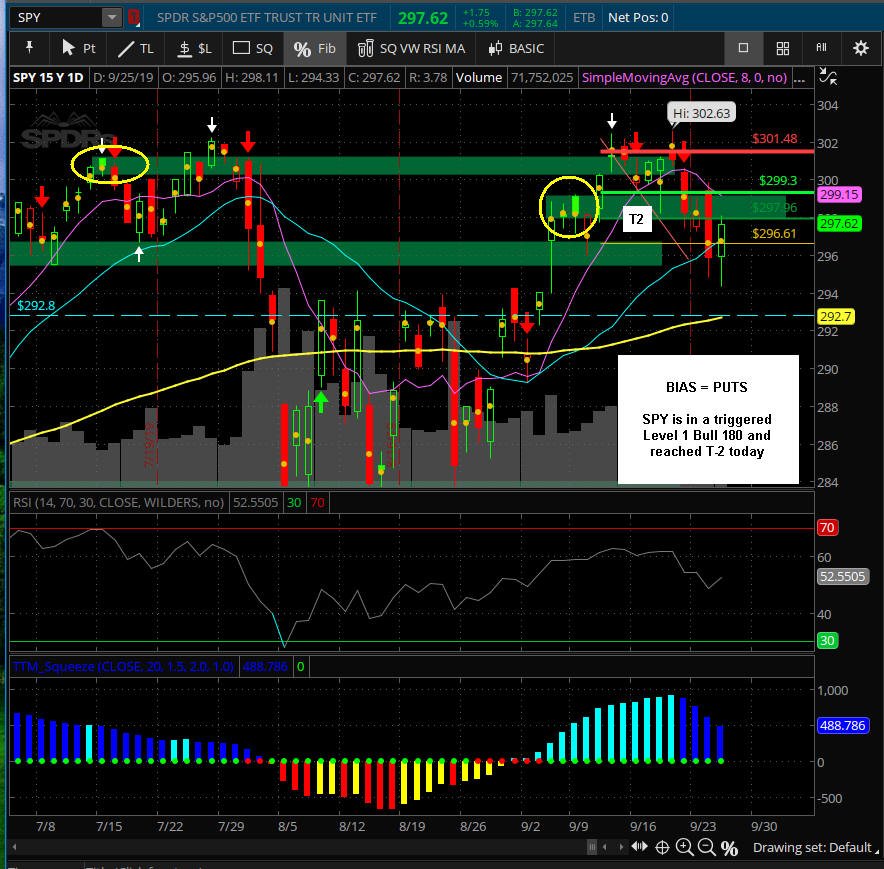Screen dimensions: 884x869
Task: Select the Fibonacci (% Fib) tool
Action: (x=314, y=48)
